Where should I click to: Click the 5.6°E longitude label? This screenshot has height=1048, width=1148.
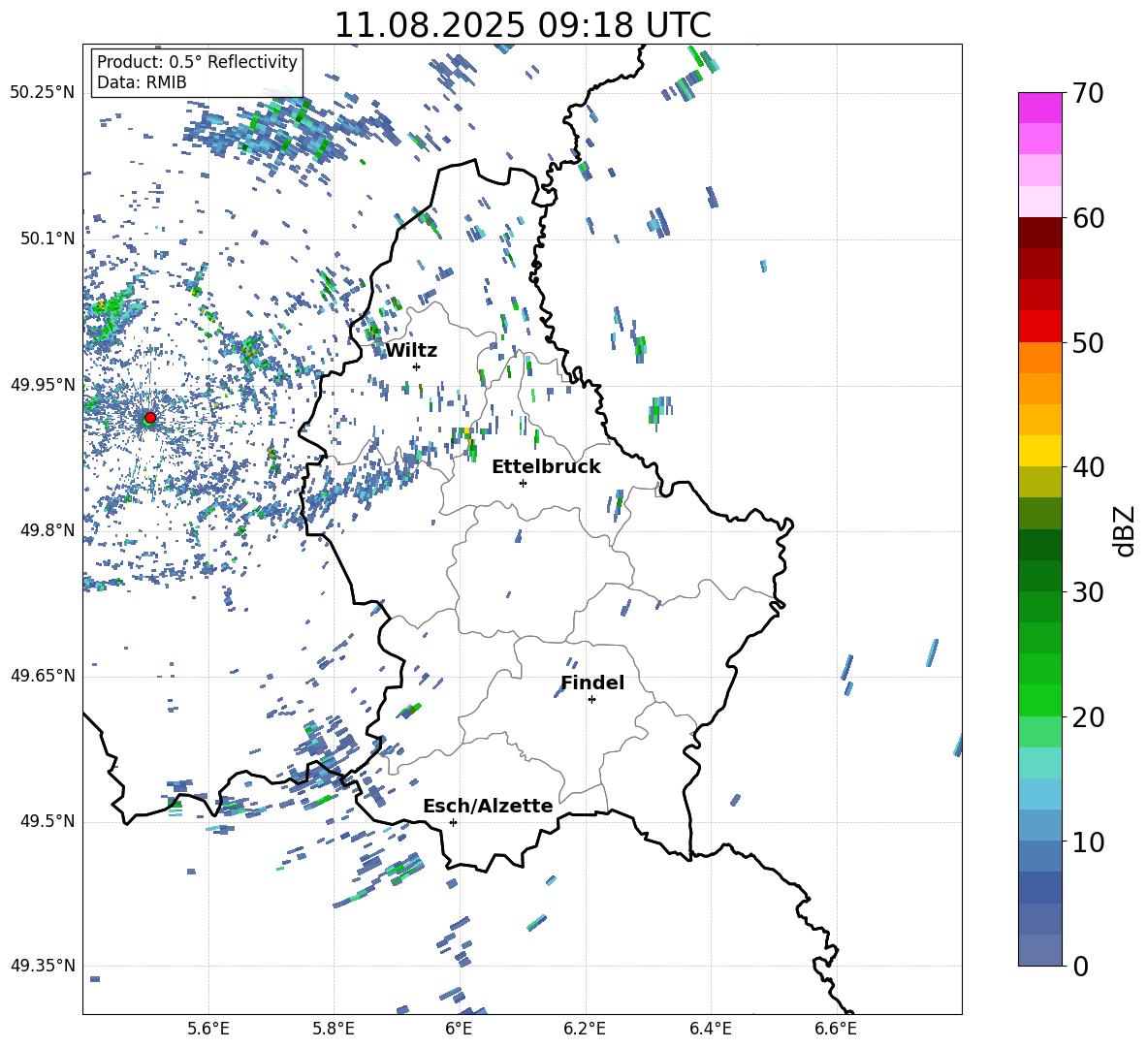[208, 1029]
